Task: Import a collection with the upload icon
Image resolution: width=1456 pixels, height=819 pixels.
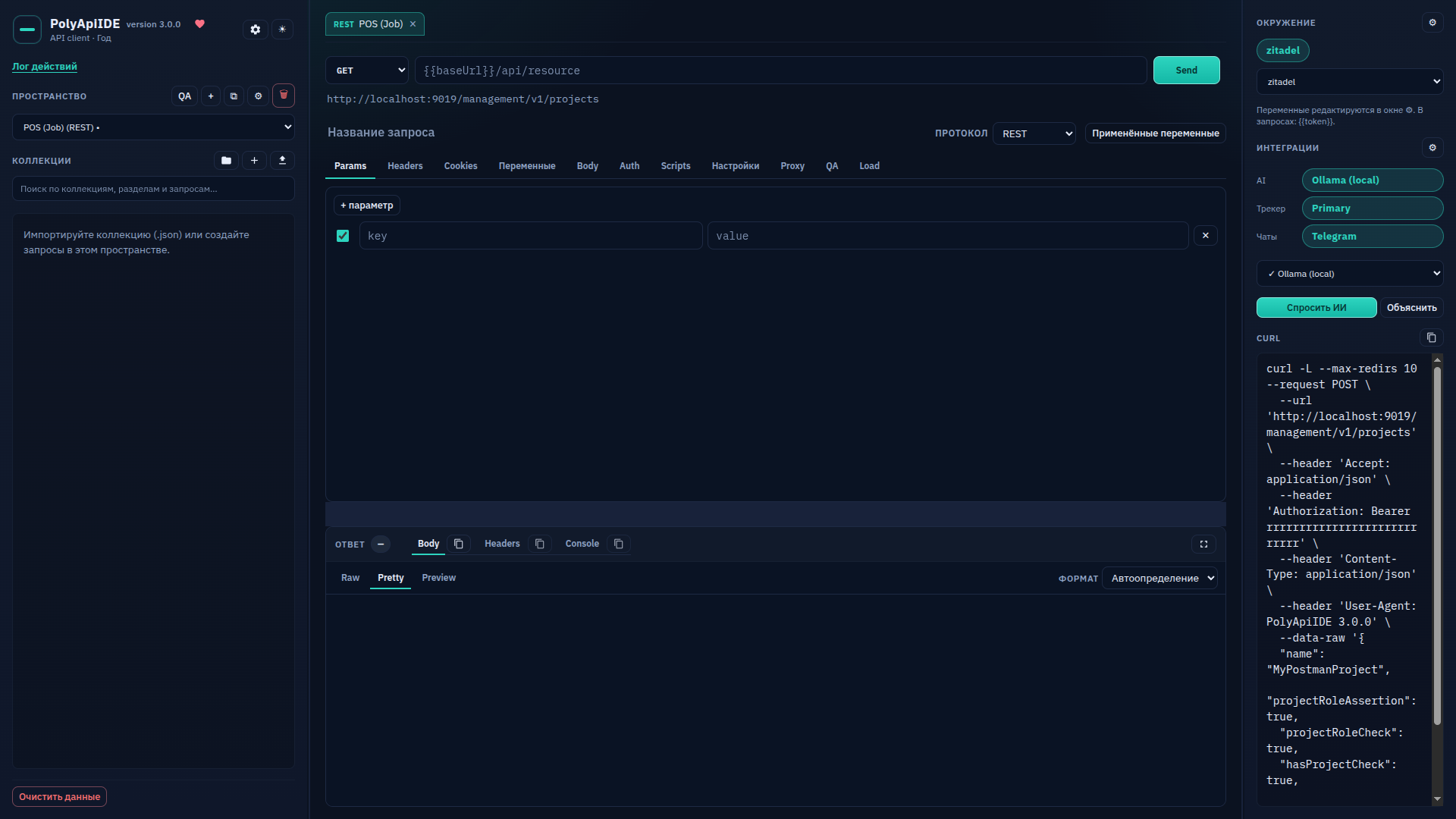Action: click(x=282, y=161)
